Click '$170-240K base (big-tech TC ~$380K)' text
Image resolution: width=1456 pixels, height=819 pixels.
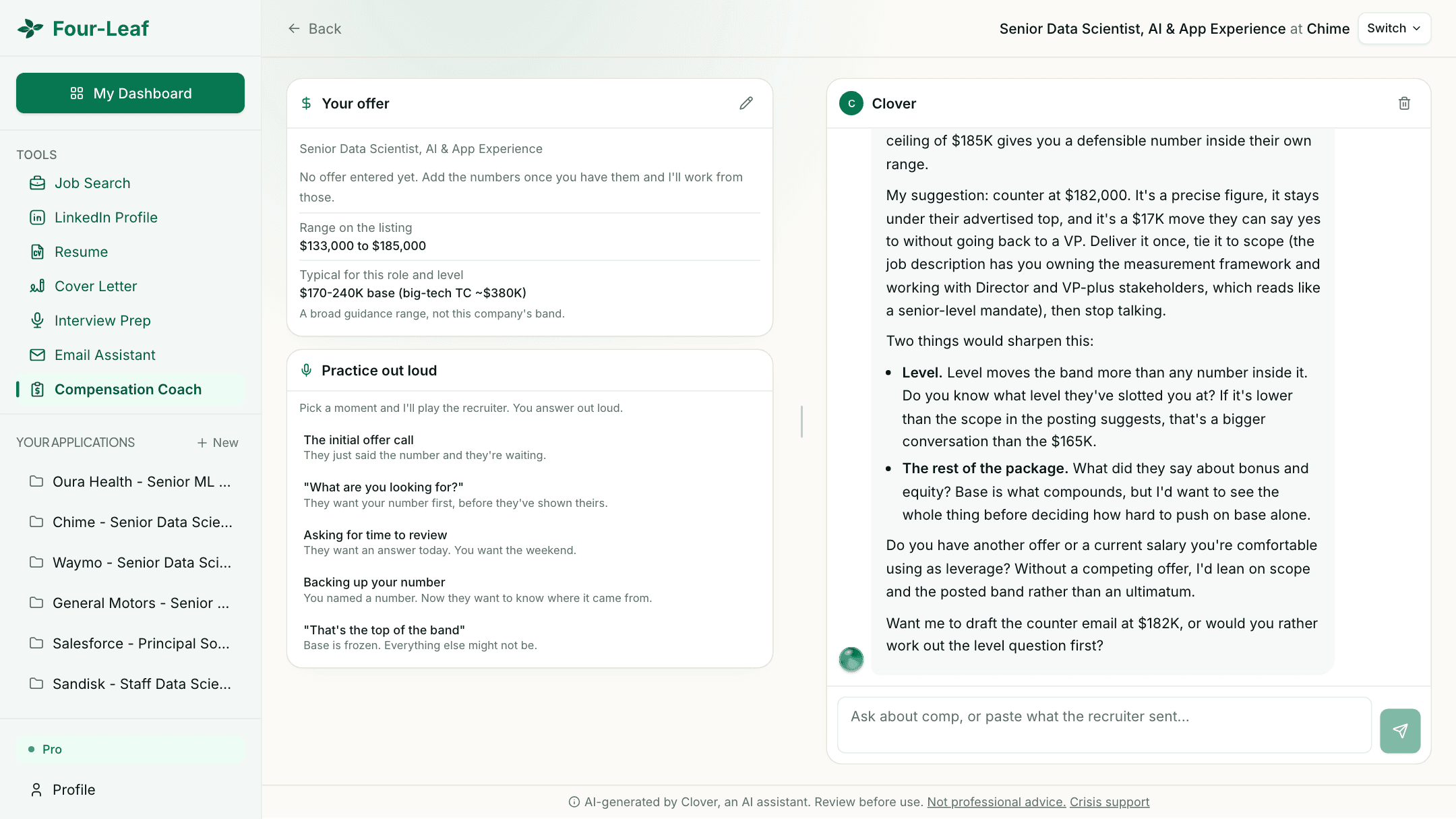[x=413, y=293]
